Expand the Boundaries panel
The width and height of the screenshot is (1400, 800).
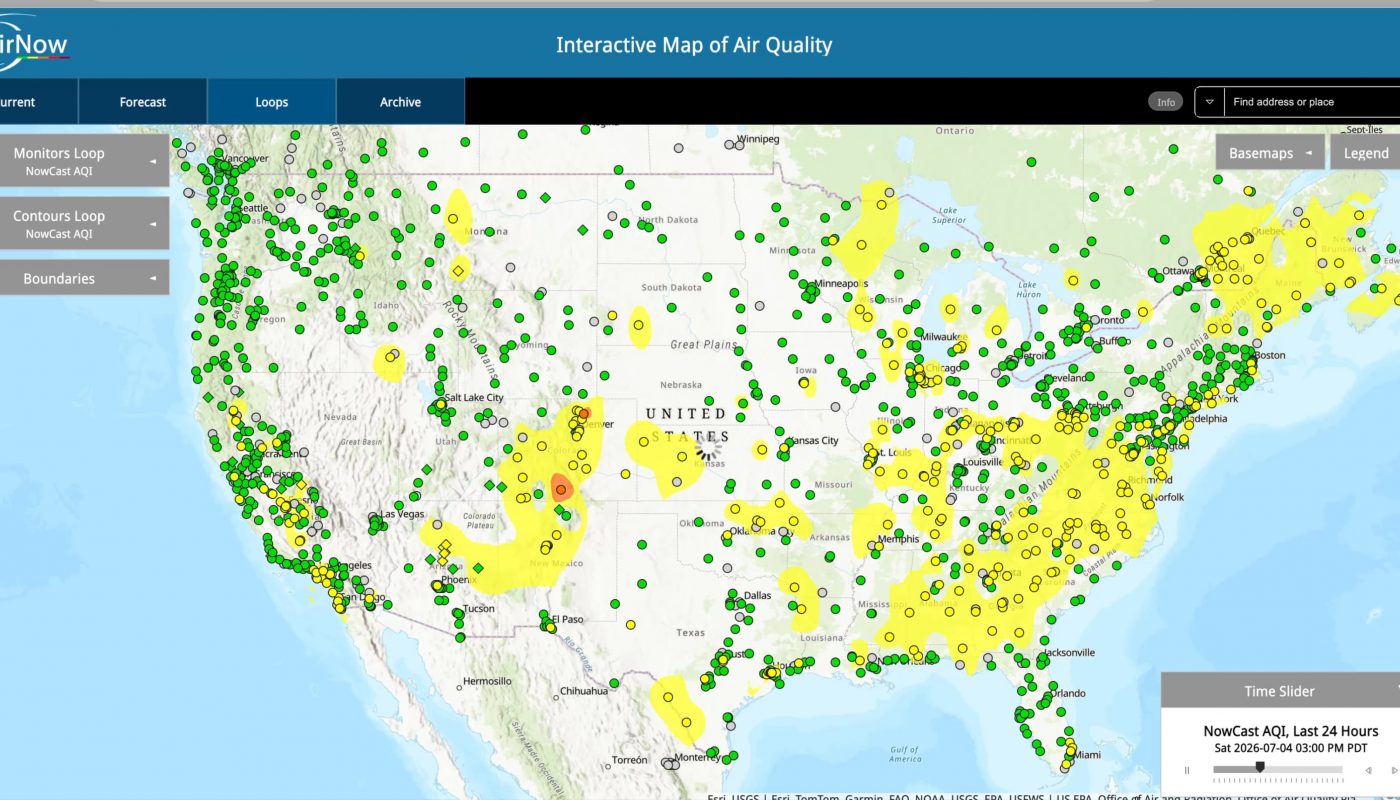pos(84,278)
